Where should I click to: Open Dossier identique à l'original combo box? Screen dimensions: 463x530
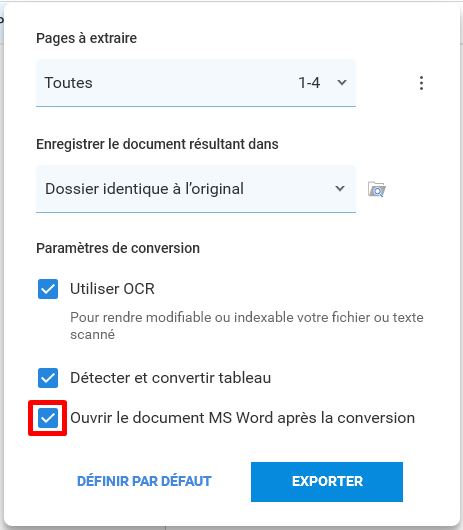(196, 189)
